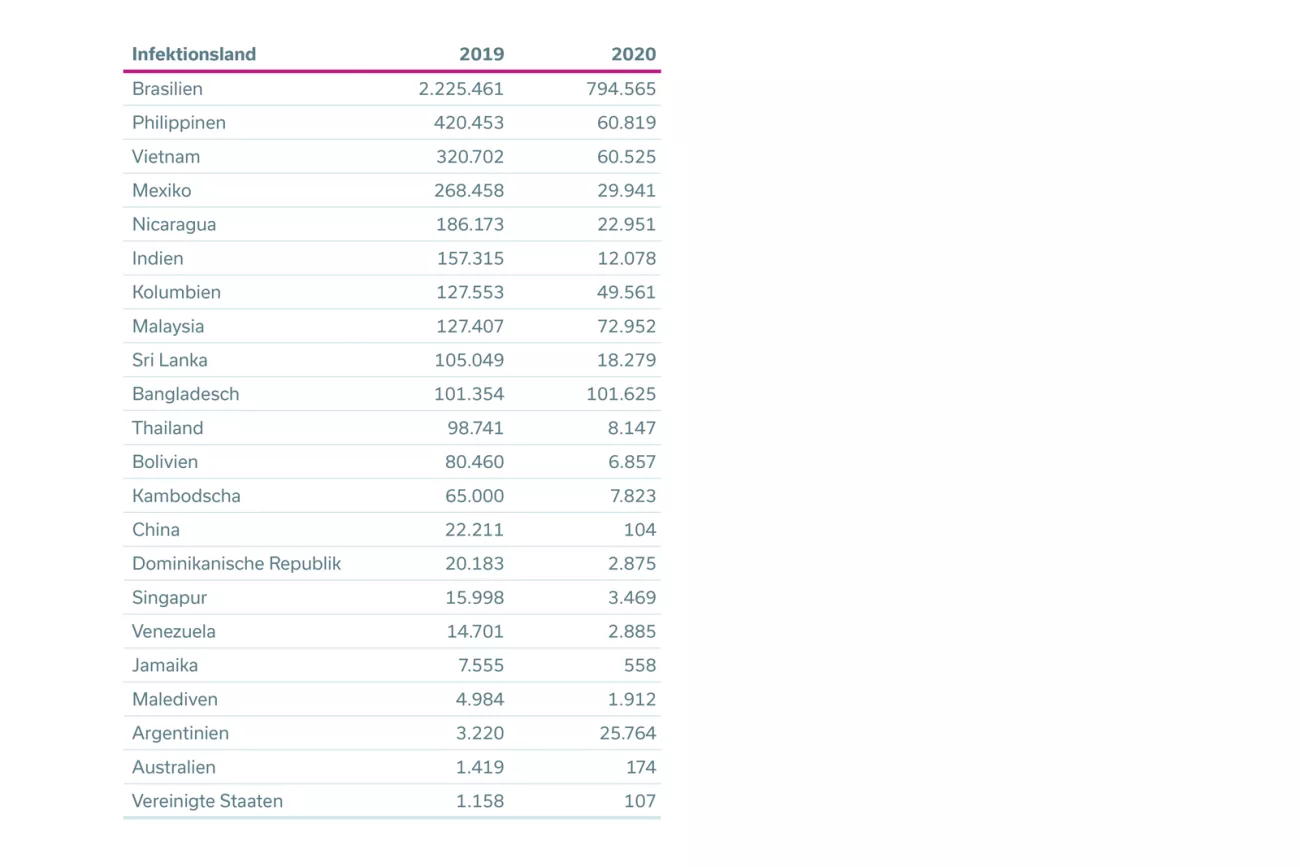Image resolution: width=1300 pixels, height=867 pixels.
Task: Select the Kambodscha row label
Action: (x=186, y=496)
